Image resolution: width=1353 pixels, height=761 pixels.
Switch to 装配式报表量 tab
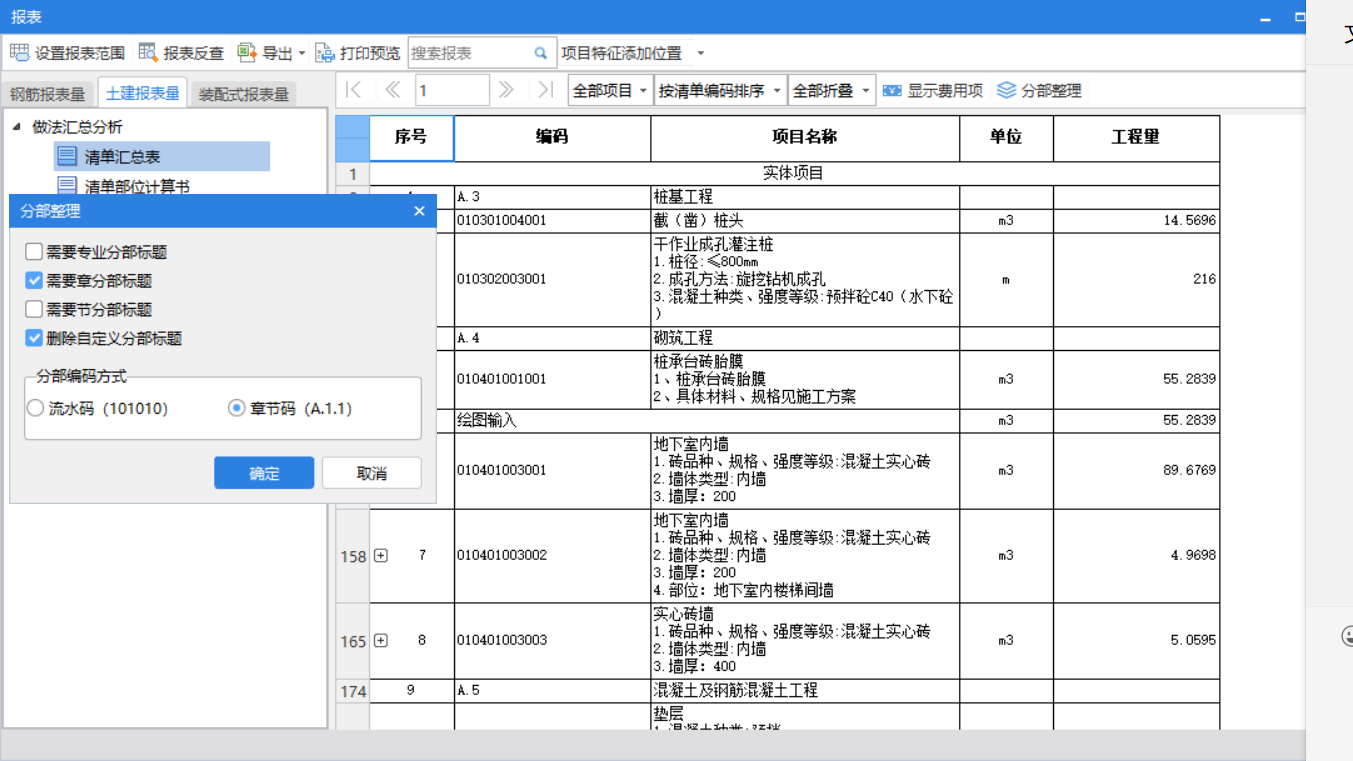tap(243, 94)
